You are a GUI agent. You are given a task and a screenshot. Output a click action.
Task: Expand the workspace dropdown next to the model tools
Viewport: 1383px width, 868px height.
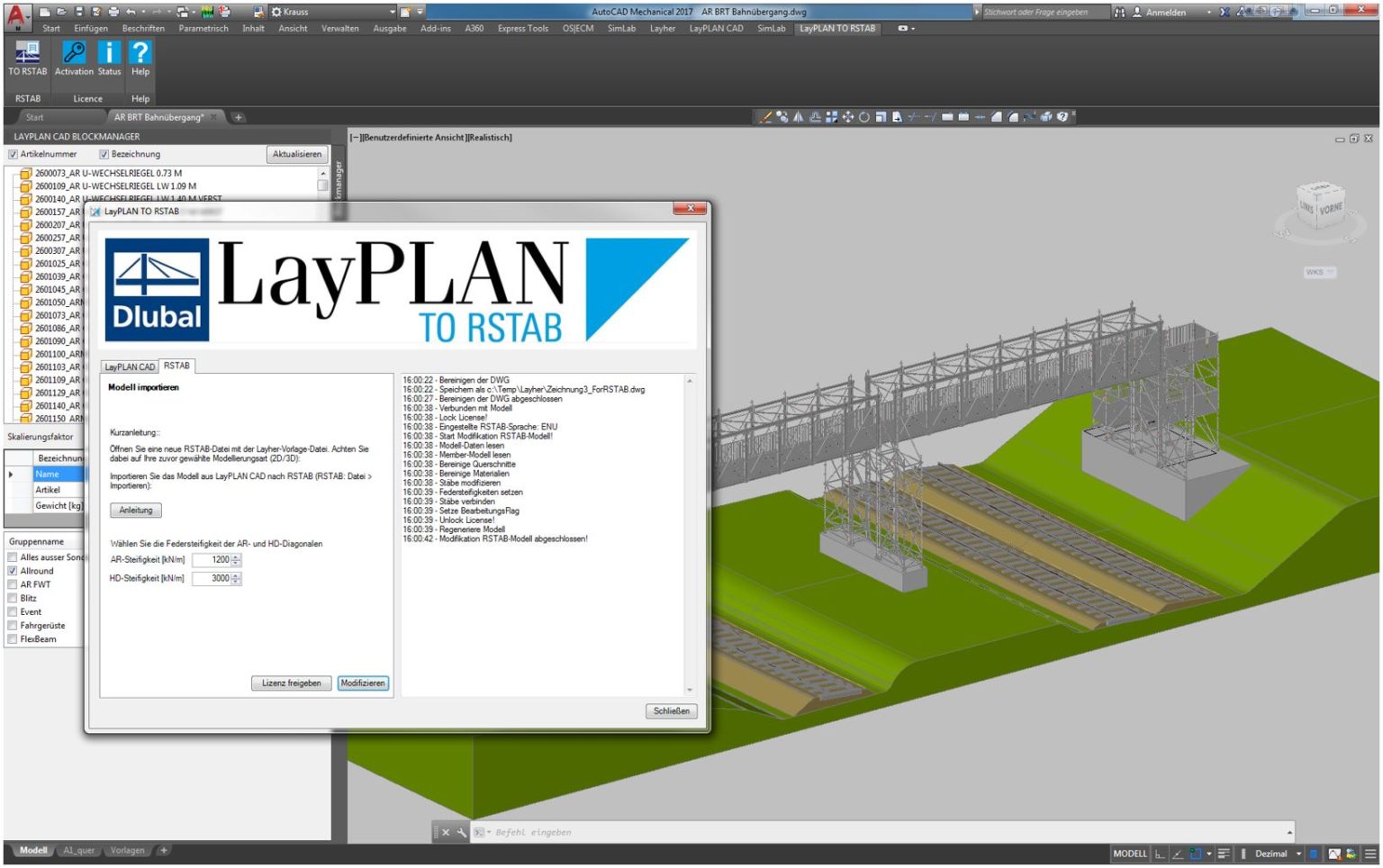point(1209,854)
